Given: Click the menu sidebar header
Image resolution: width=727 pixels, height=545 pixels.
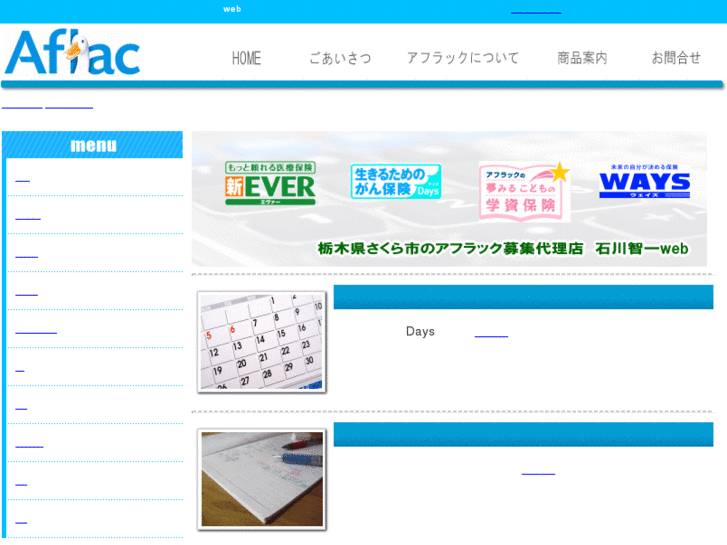Looking at the screenshot, I should [x=93, y=145].
